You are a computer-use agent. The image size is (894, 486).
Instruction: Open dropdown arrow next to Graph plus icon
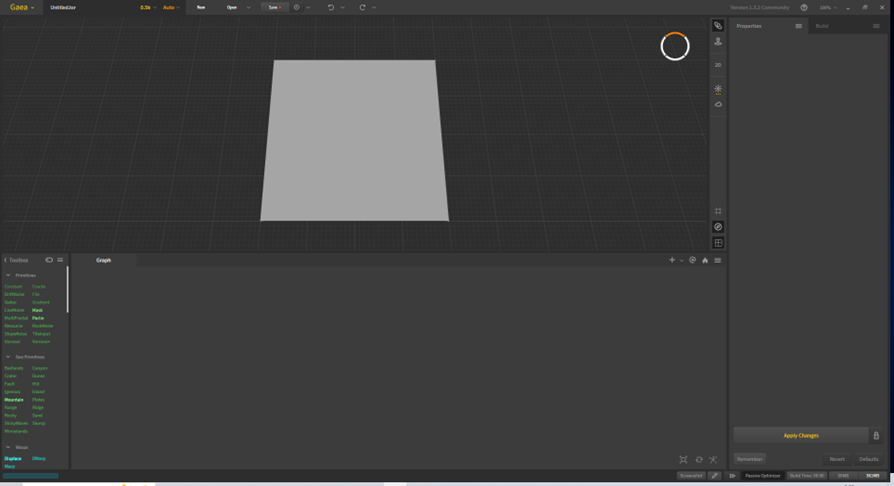click(681, 261)
